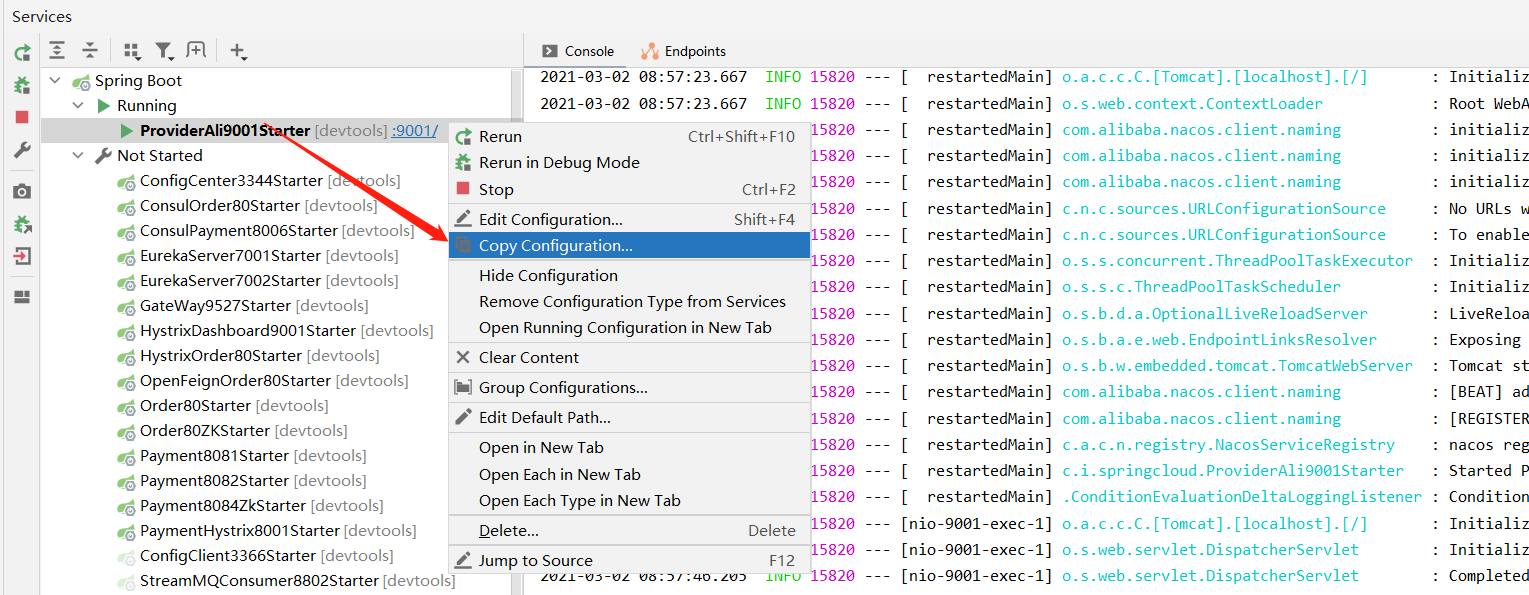The image size is (1529, 595).
Task: Choose Open Each in New Tab
Action: (x=629, y=475)
